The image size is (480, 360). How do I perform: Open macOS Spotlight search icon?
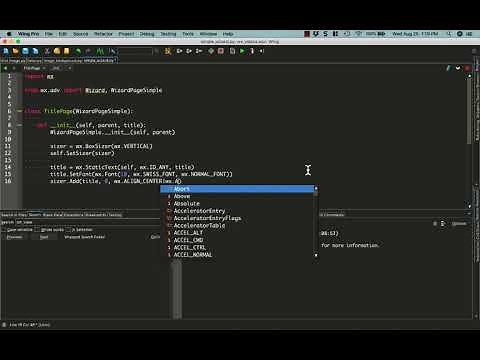click(x=449, y=34)
